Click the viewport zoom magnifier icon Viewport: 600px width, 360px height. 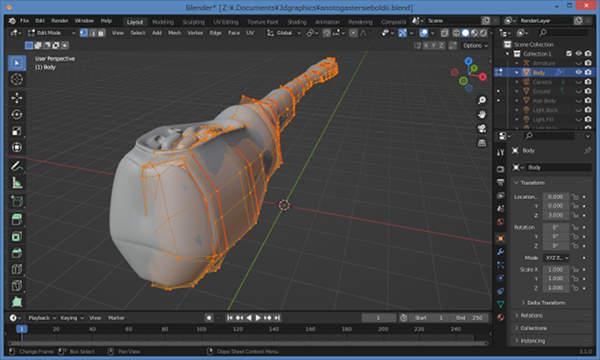click(482, 100)
